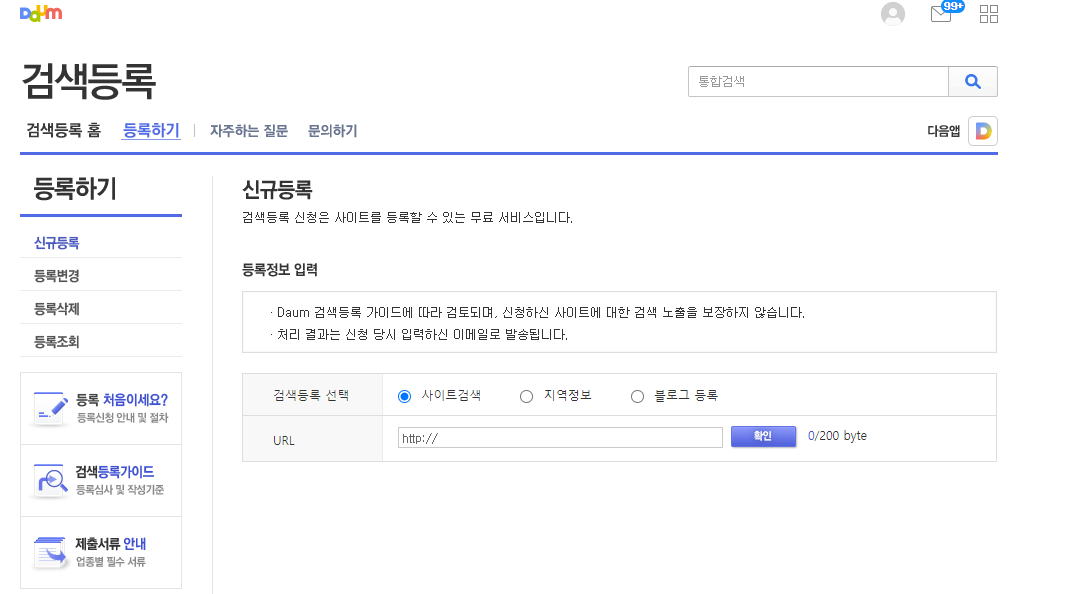Select 신규등록 in the sidebar
This screenshot has height=594, width=1088.
coord(57,243)
